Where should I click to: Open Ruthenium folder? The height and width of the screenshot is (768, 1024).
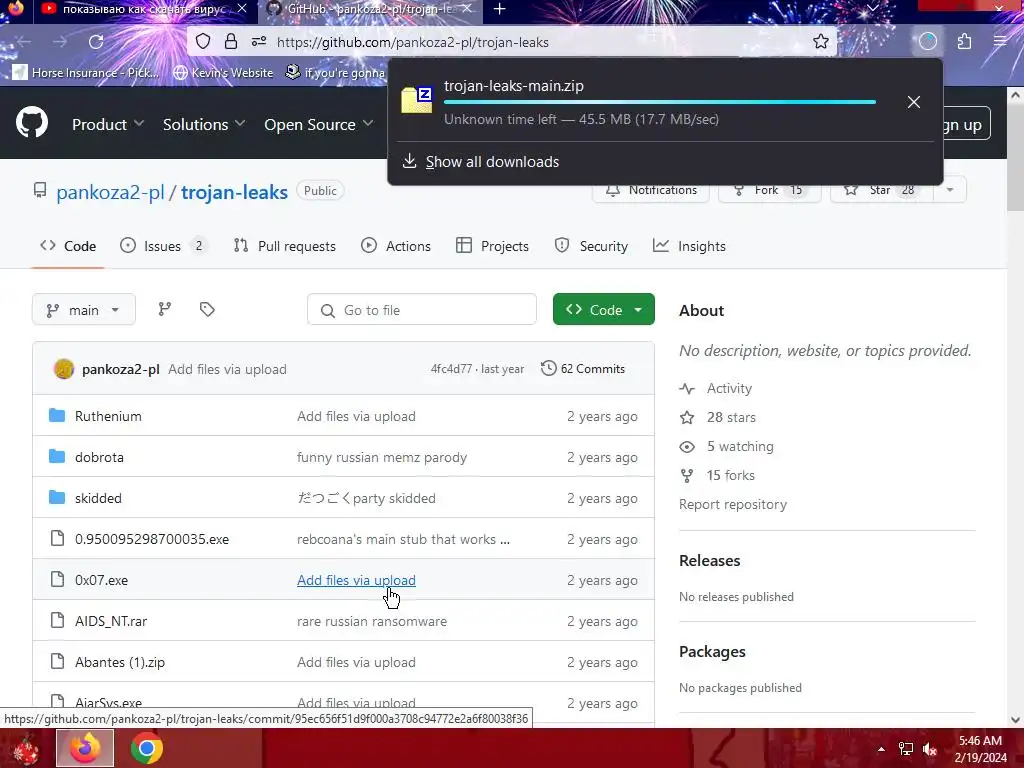tap(108, 416)
